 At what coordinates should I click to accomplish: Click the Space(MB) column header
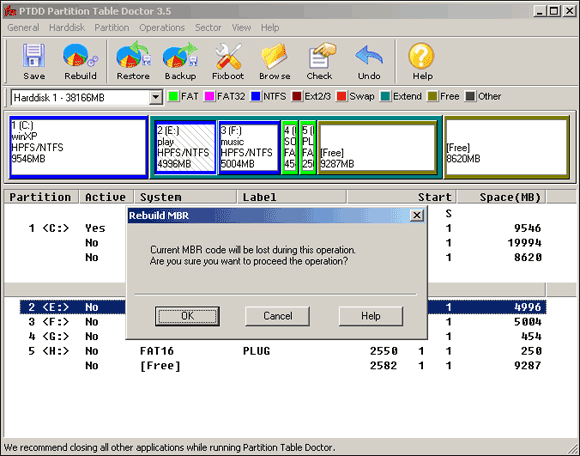(x=502, y=197)
